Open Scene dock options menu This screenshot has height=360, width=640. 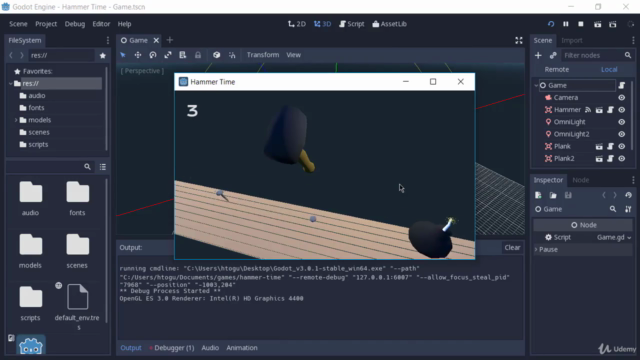(633, 40)
